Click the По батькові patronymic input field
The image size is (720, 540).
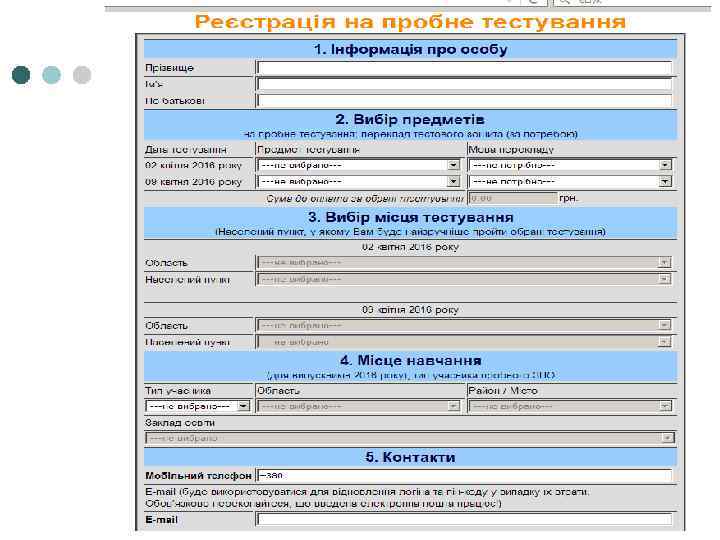(464, 101)
